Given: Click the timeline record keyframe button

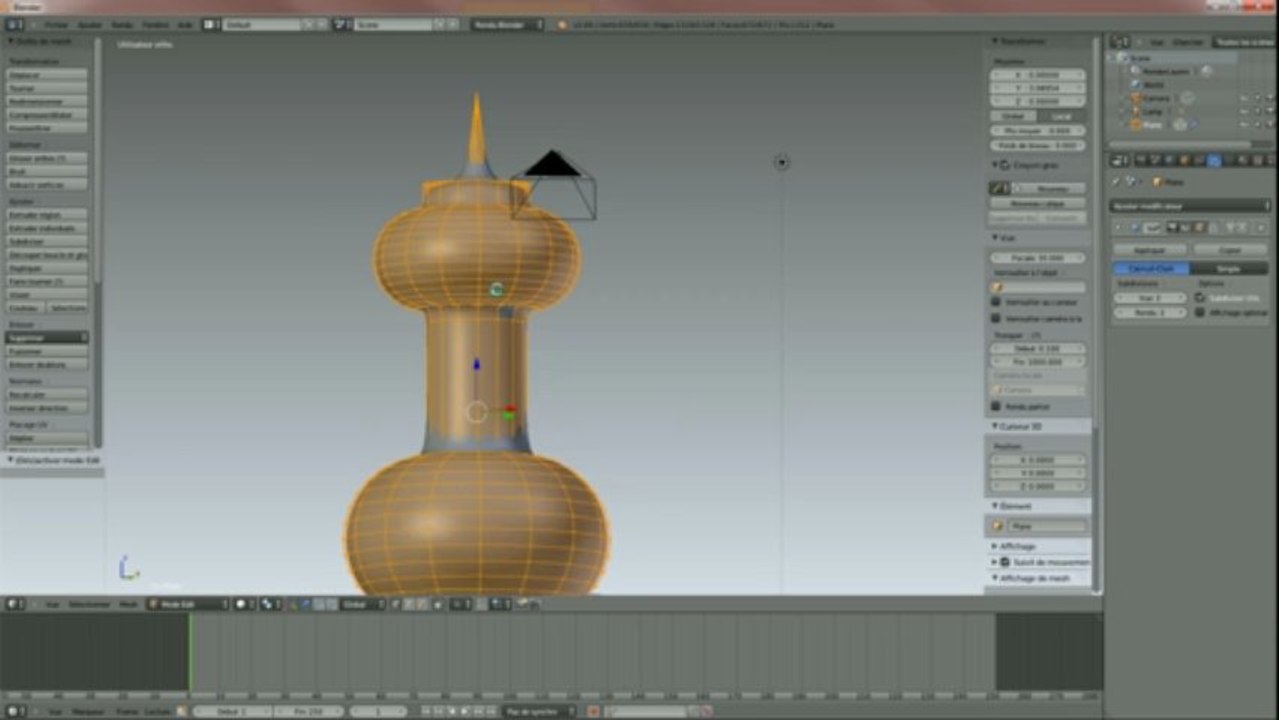Looking at the screenshot, I should (593, 711).
